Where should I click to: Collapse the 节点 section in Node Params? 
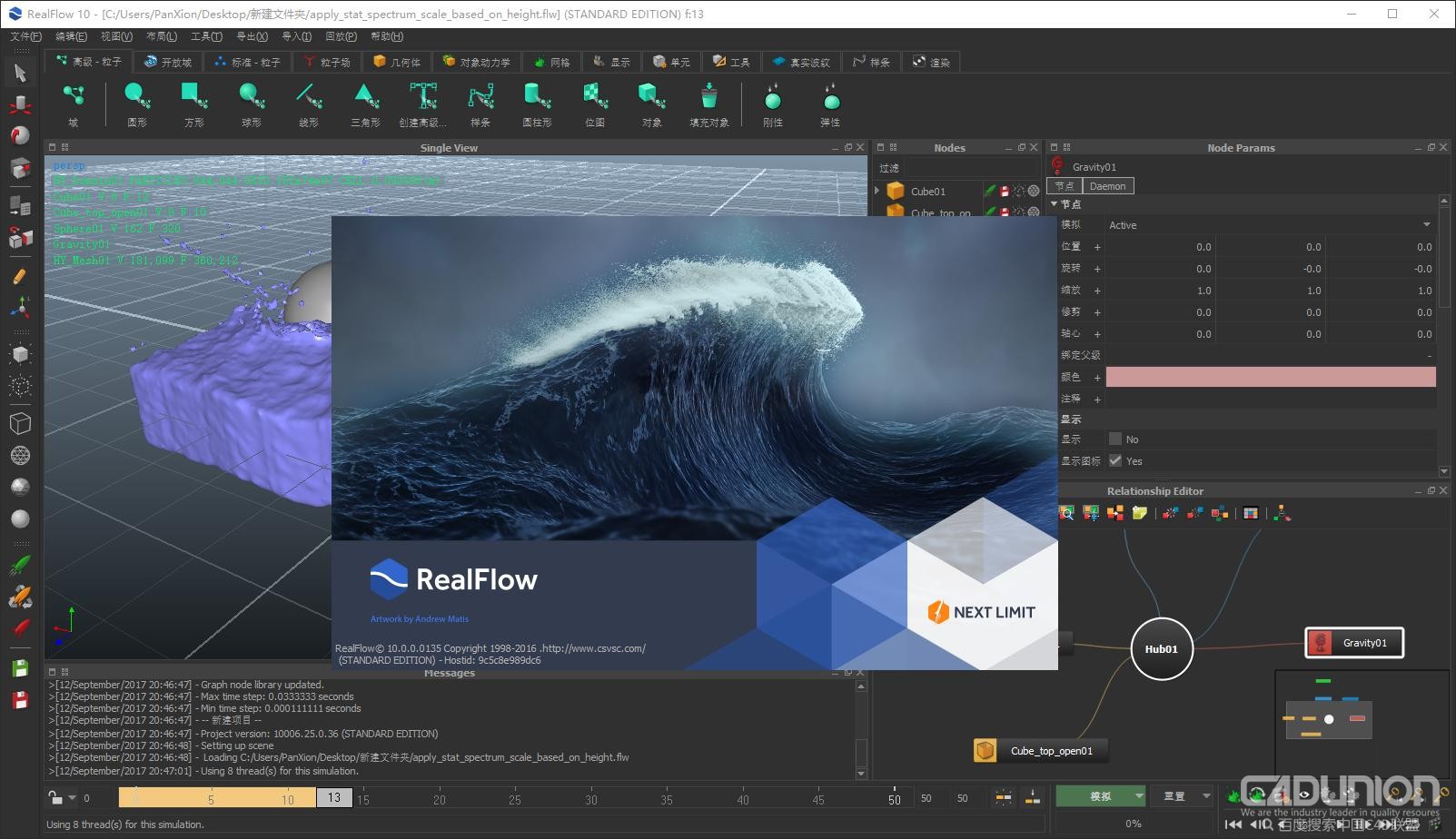click(1055, 204)
